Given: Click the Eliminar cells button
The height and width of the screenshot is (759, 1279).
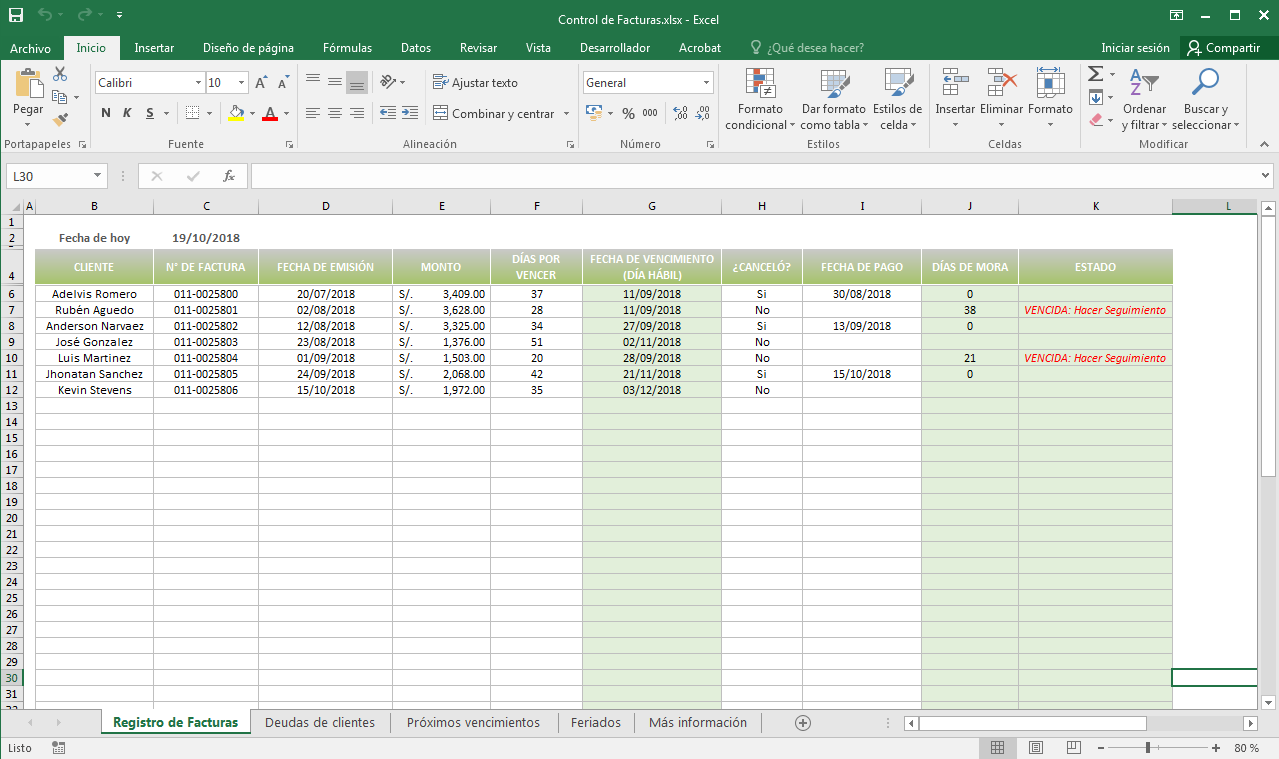Looking at the screenshot, I should click(x=1001, y=99).
